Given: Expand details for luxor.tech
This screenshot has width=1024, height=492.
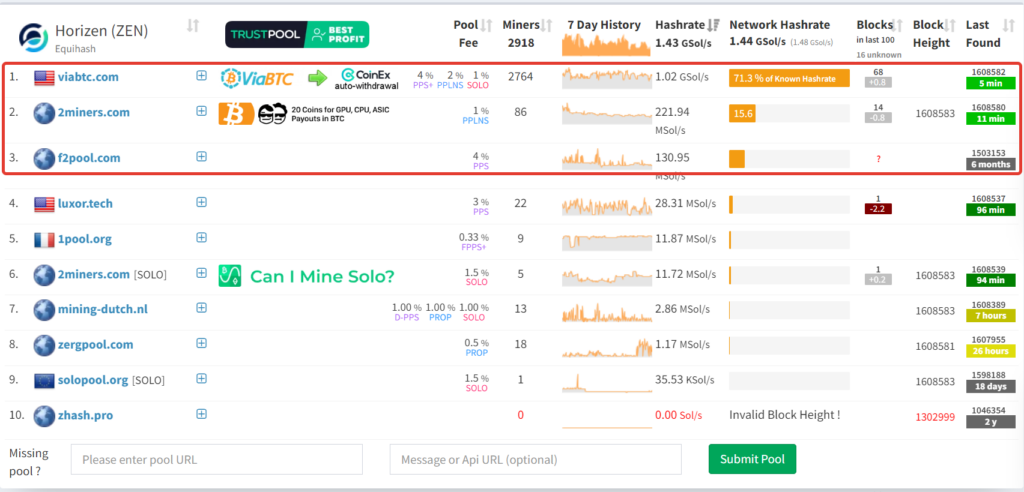Looking at the screenshot, I should click(201, 202).
